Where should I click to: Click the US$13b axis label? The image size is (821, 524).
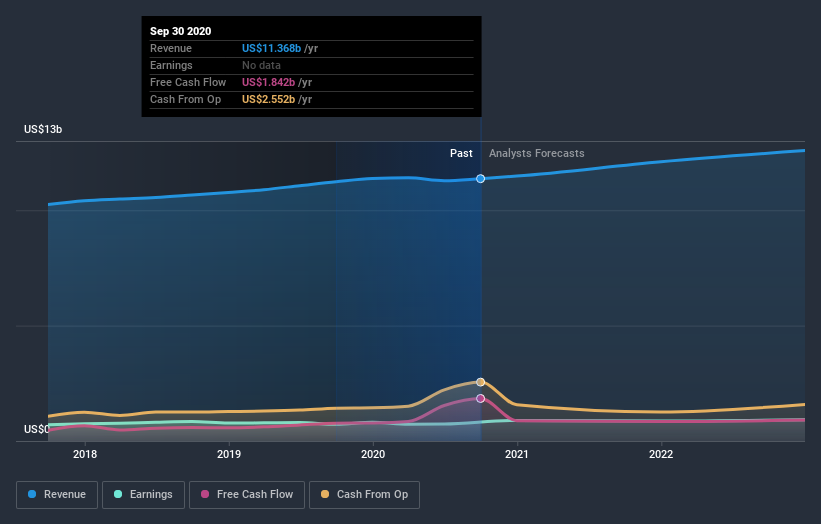tap(43, 129)
